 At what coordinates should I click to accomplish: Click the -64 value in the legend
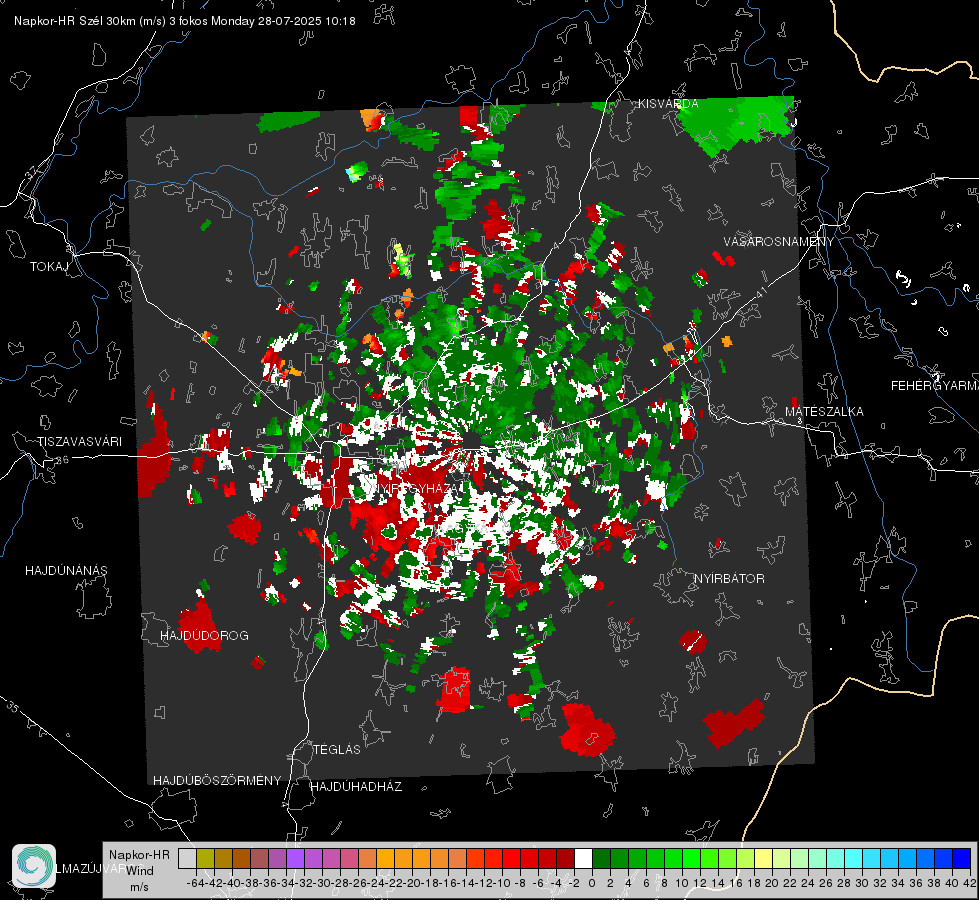pyautogui.click(x=195, y=883)
